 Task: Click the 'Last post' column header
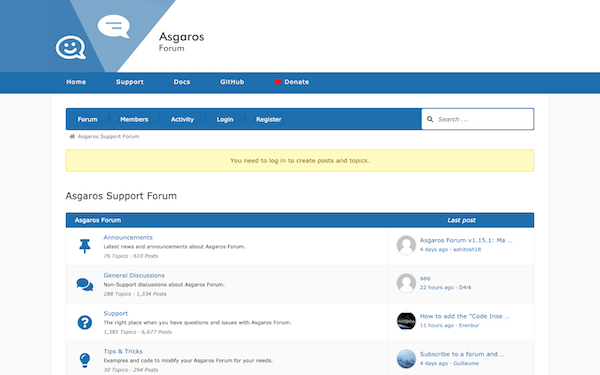pos(461,220)
